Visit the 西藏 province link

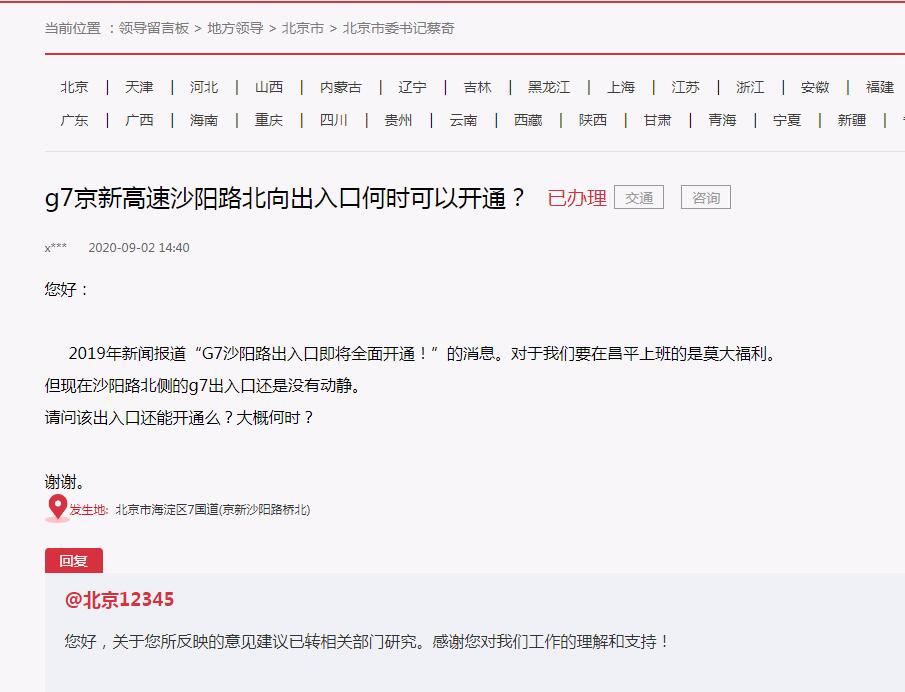point(528,120)
